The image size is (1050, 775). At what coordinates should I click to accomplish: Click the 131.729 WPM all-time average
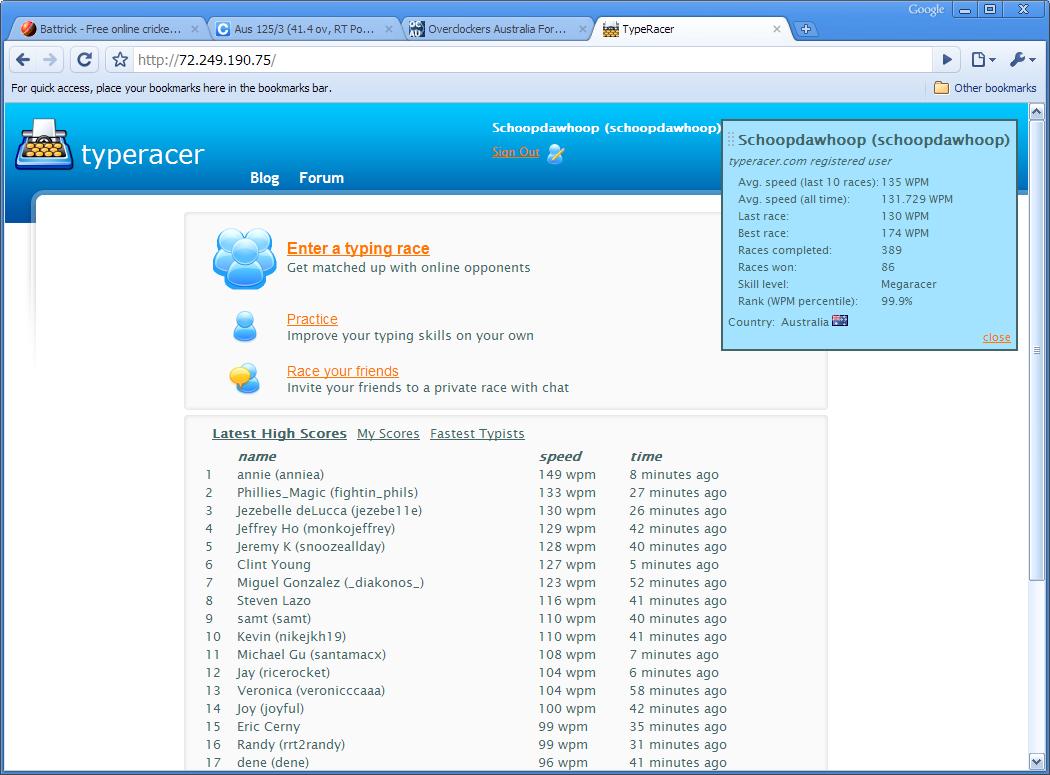click(917, 199)
